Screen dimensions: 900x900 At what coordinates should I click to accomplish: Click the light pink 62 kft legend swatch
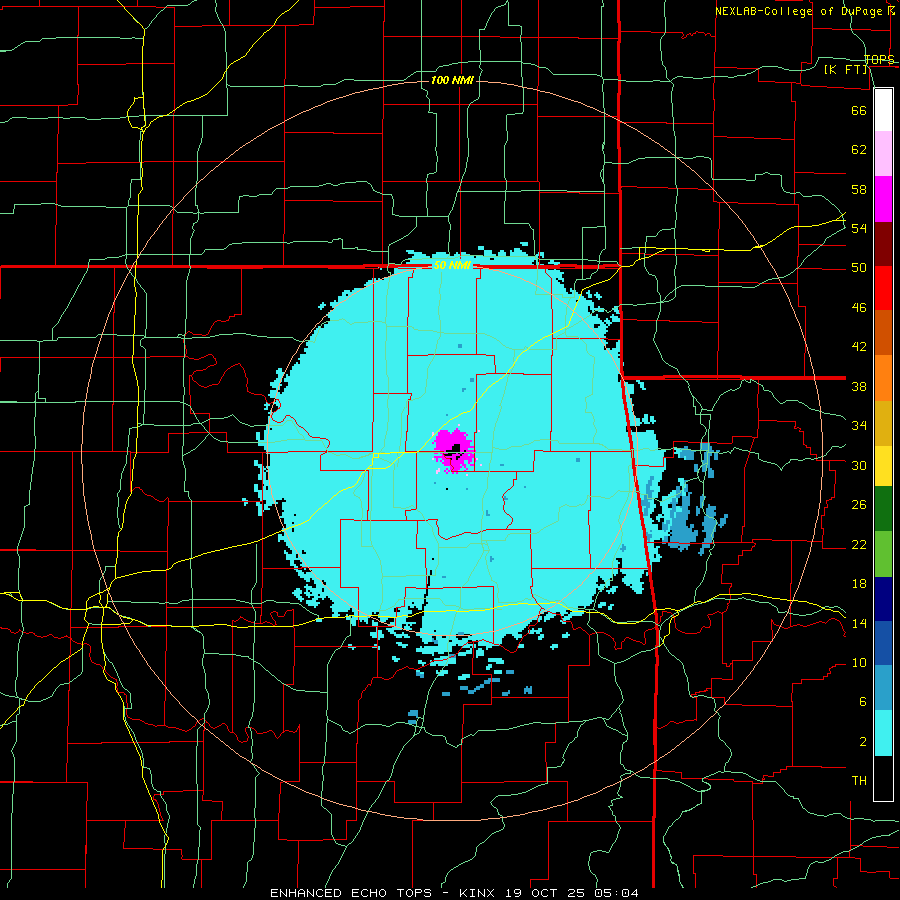tap(883, 154)
